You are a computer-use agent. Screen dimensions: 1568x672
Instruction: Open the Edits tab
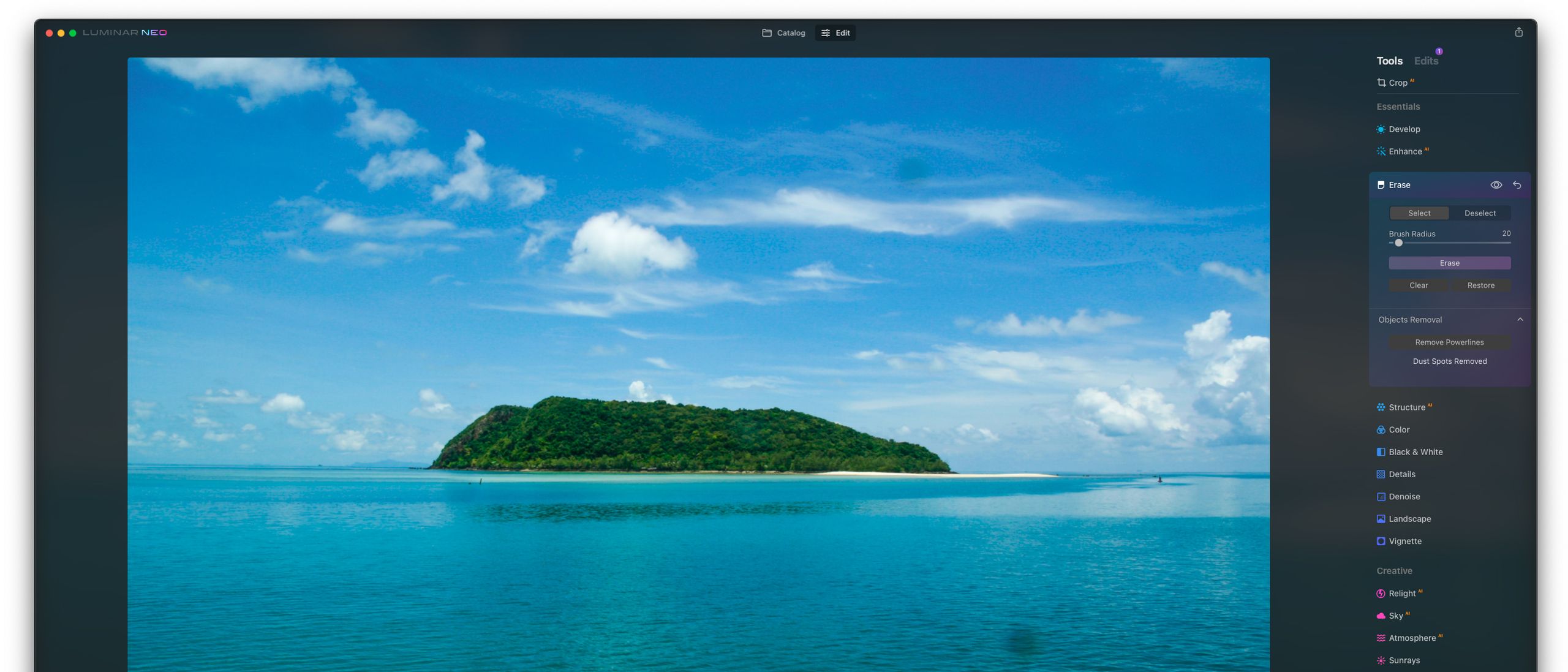point(1426,61)
